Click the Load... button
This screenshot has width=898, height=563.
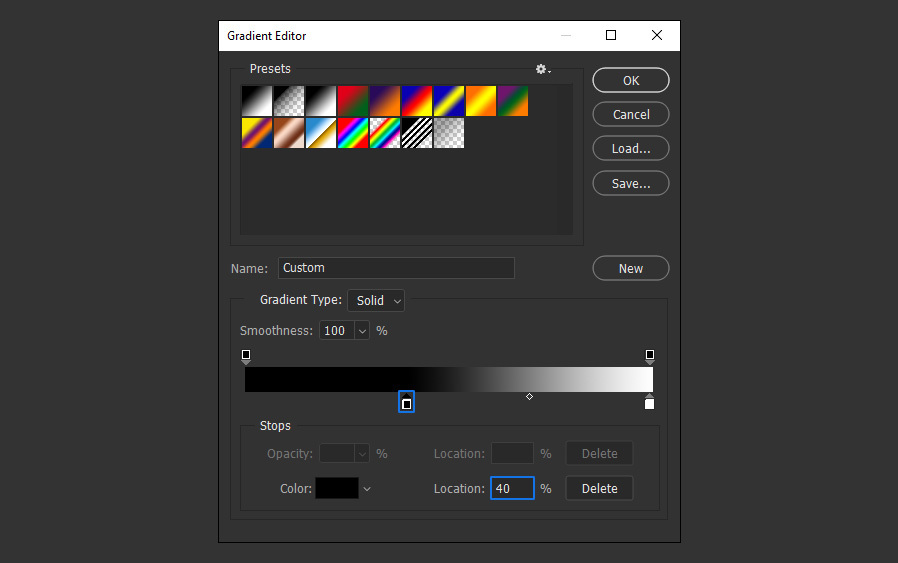click(631, 148)
